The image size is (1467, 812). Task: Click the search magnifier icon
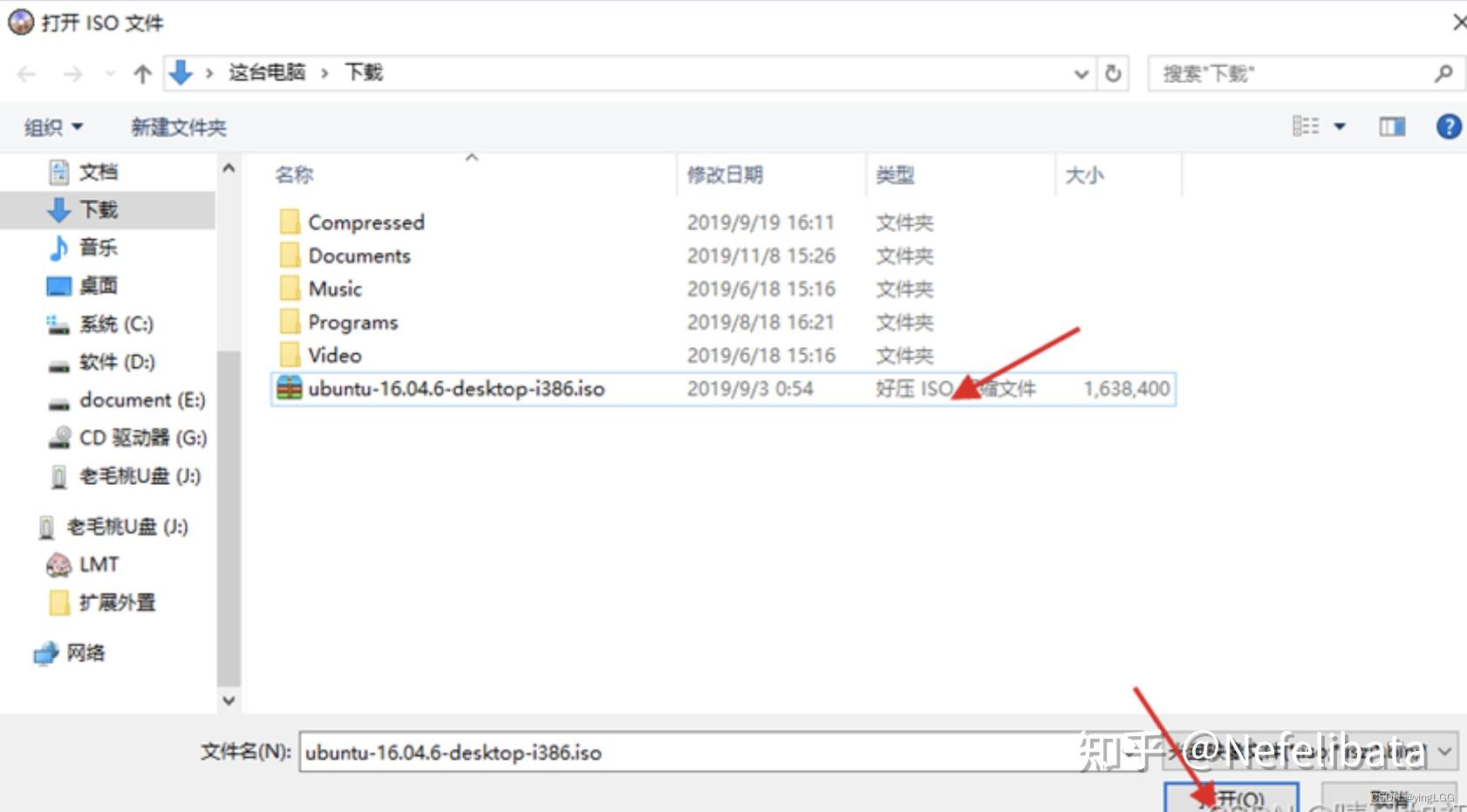tap(1443, 73)
